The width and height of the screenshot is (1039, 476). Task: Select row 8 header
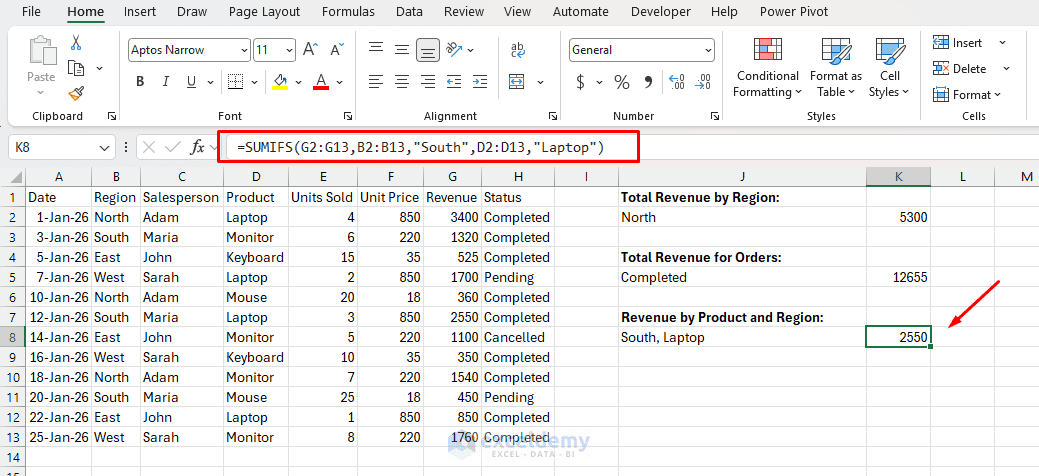click(13, 337)
